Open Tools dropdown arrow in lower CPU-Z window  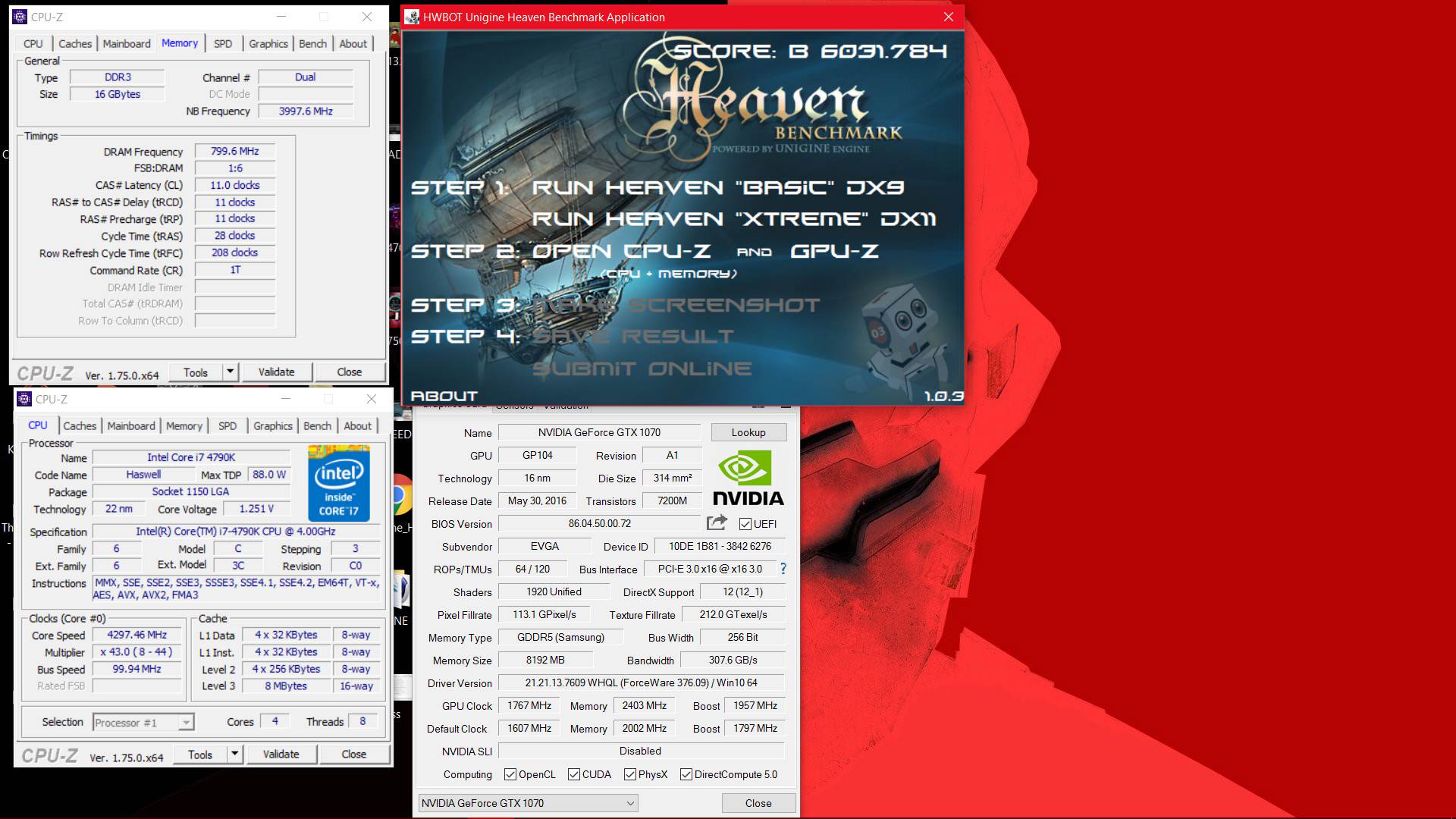pos(235,754)
